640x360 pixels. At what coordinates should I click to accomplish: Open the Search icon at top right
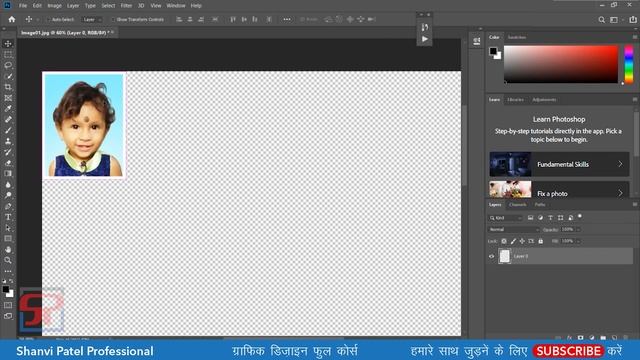(601, 19)
